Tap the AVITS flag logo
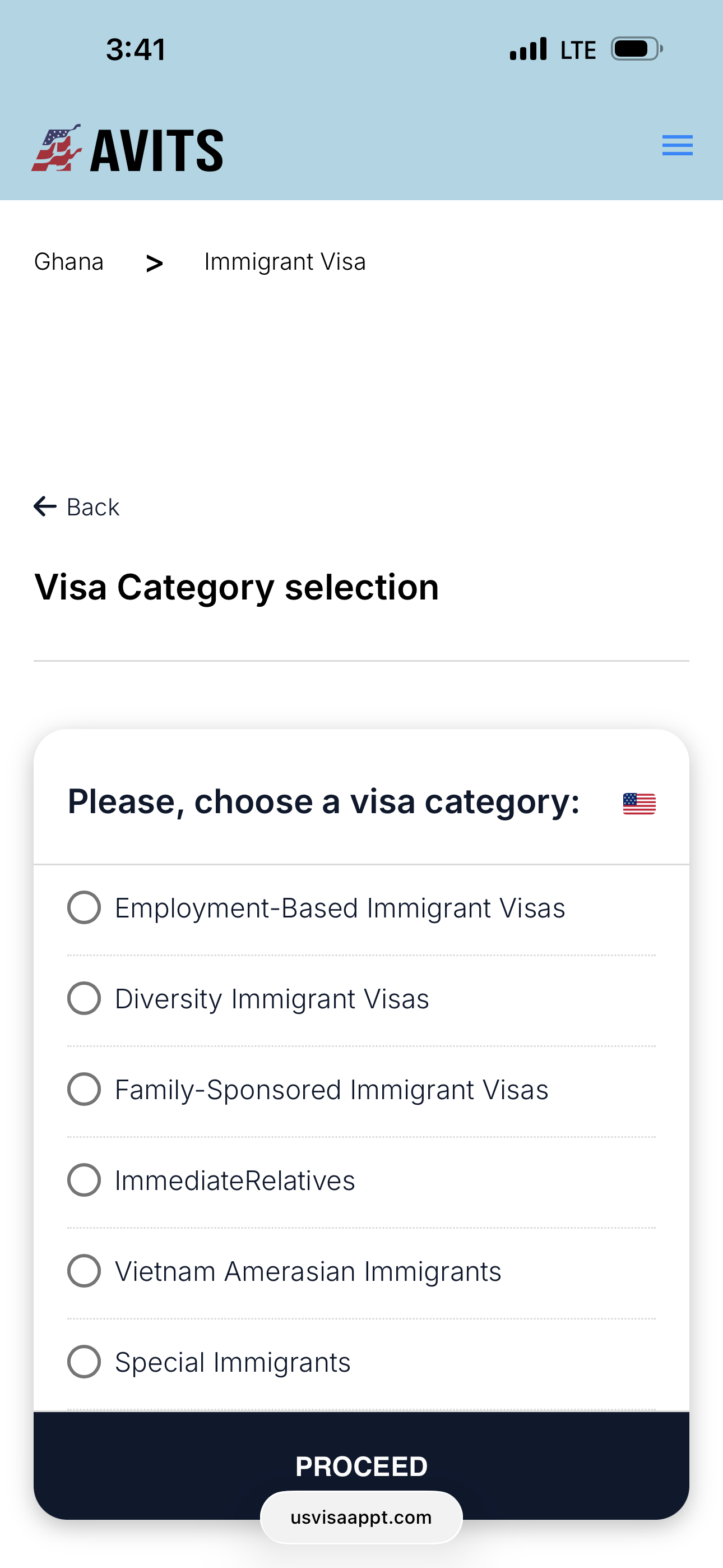Screen dimensions: 723x1568 [x=56, y=149]
